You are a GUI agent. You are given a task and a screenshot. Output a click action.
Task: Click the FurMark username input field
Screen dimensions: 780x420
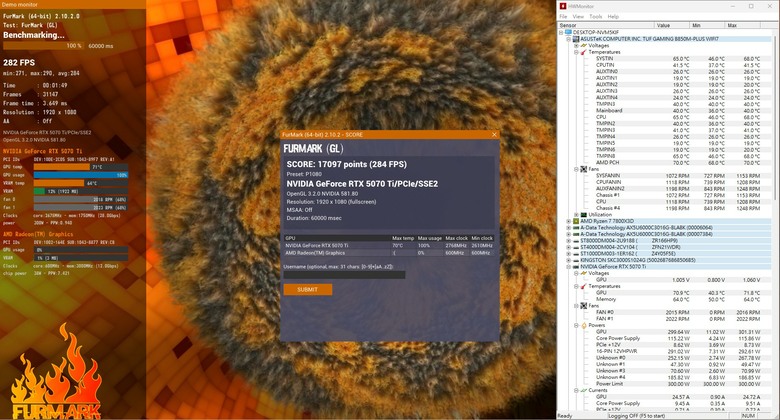[x=344, y=275]
